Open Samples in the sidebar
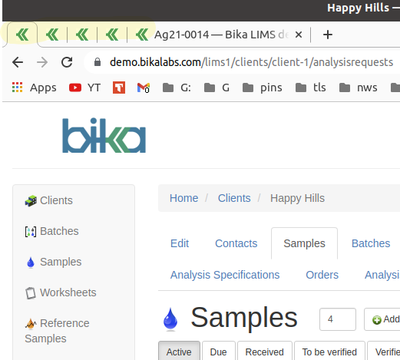This screenshot has width=400, height=360. pos(61,262)
